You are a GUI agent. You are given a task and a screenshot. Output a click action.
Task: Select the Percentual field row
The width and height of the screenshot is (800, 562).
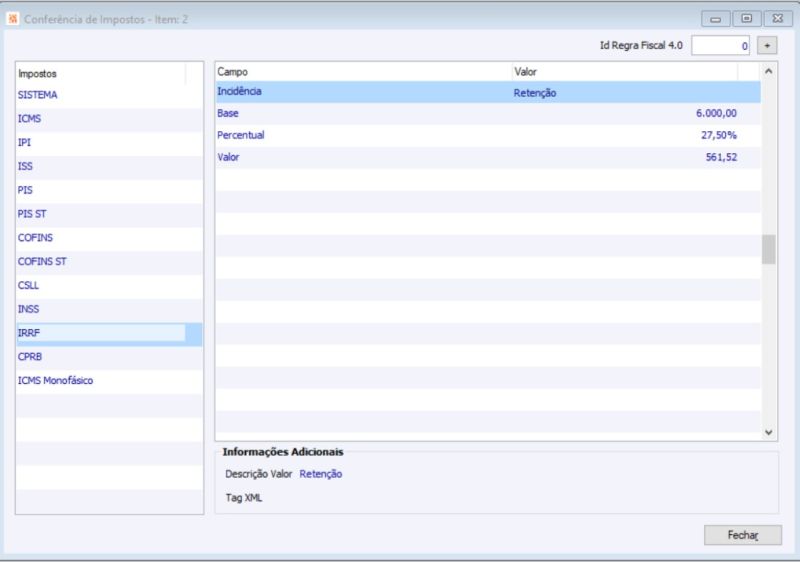coord(488,136)
